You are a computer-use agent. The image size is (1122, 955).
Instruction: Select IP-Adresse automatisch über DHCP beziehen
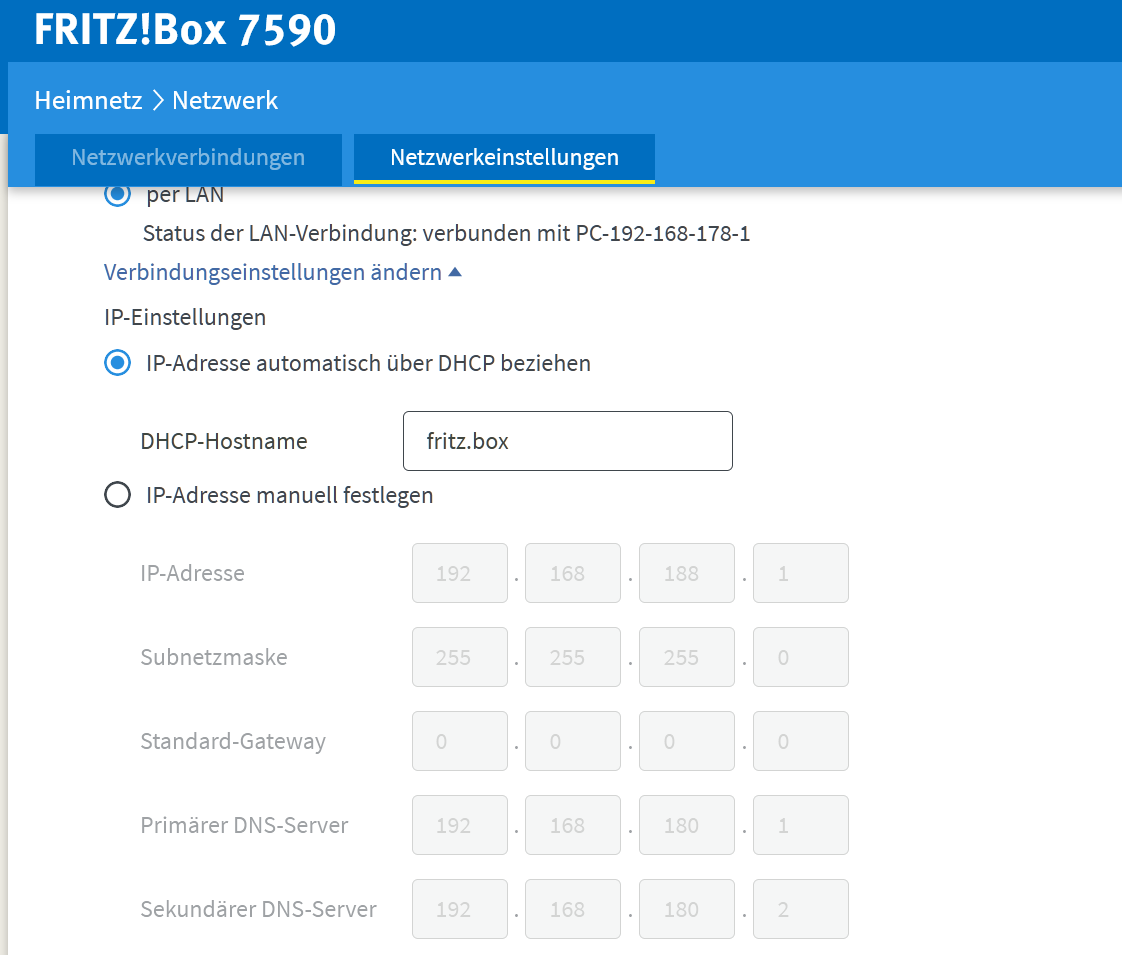(x=117, y=363)
